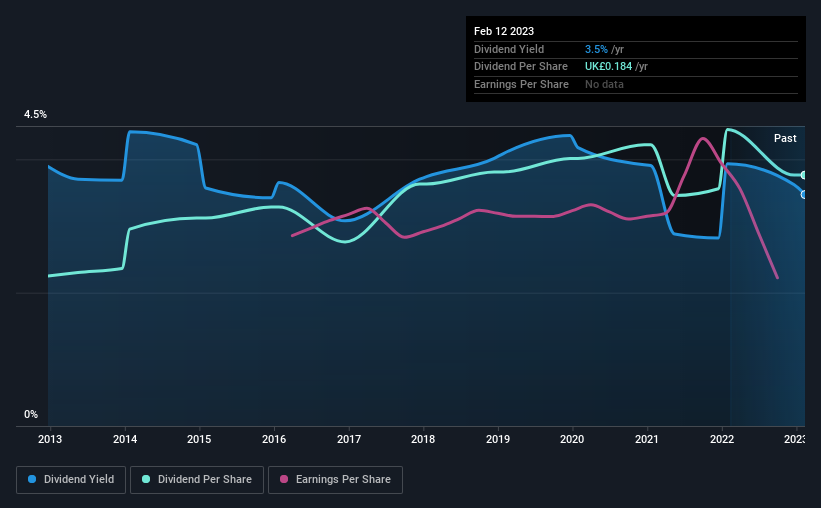Toggle the Dividend Per Share legend button
This screenshot has width=821, height=508.
(197, 480)
